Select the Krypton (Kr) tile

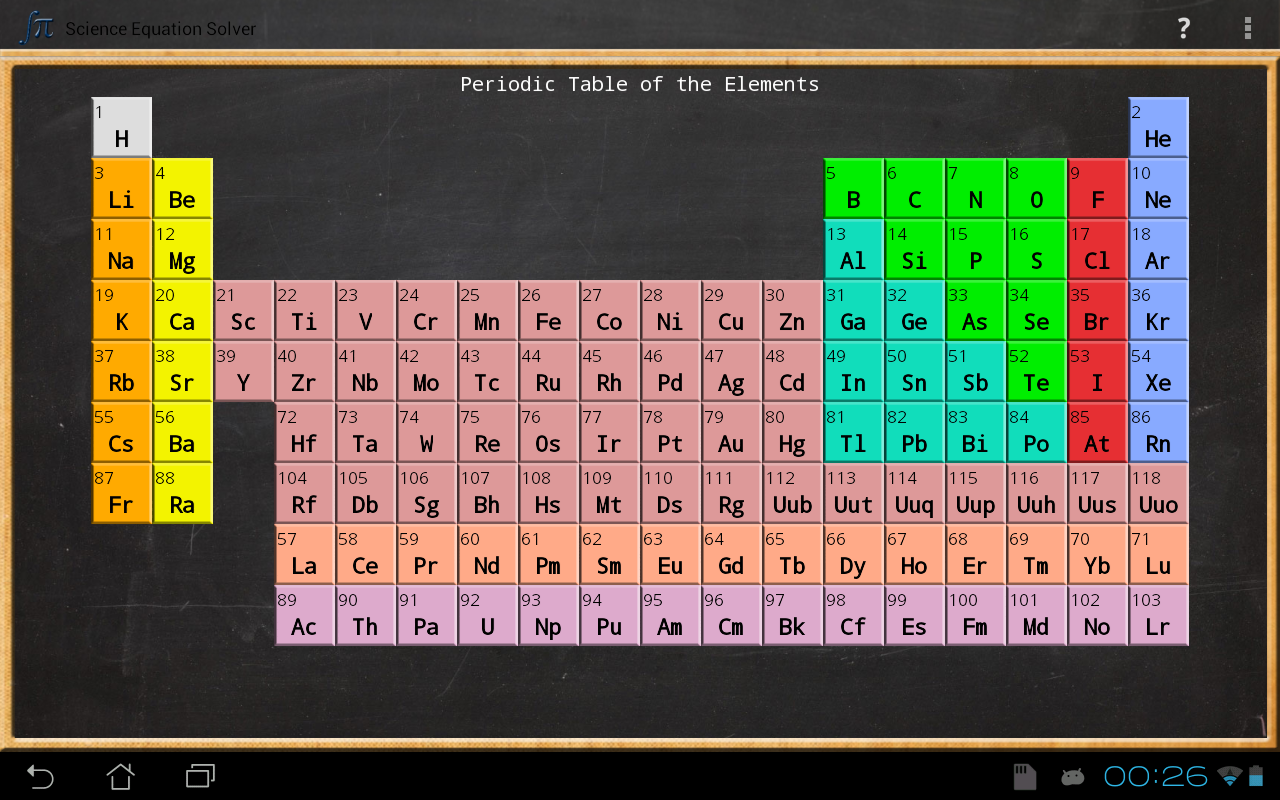1159,310
